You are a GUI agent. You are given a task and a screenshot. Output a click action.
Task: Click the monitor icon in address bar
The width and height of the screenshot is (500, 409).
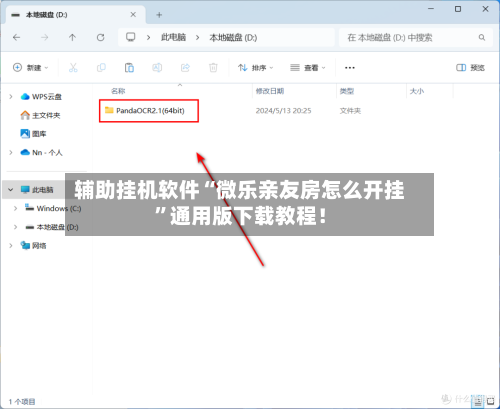point(131,37)
